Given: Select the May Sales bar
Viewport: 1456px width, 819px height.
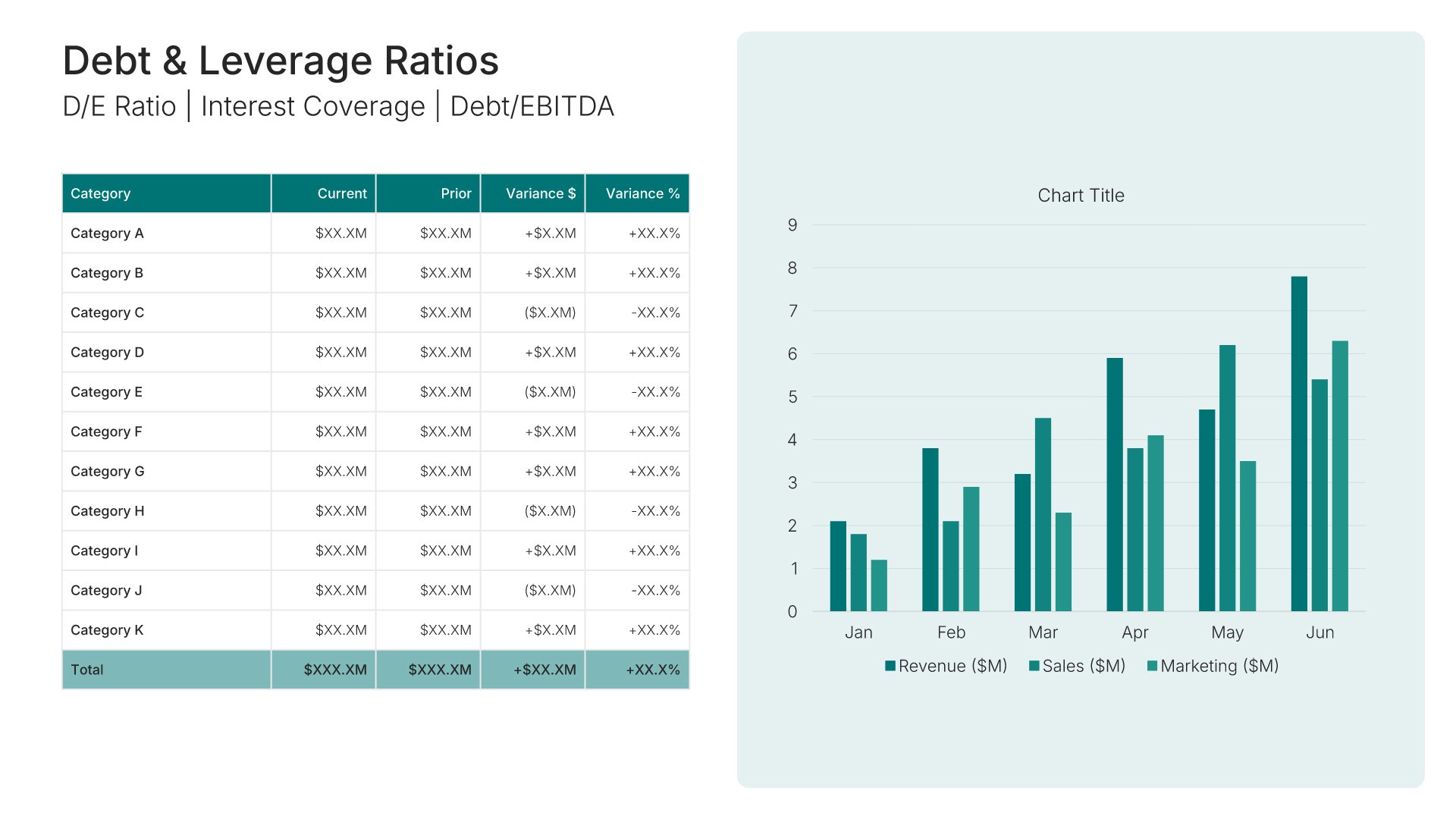Looking at the screenshot, I should tap(1227, 478).
